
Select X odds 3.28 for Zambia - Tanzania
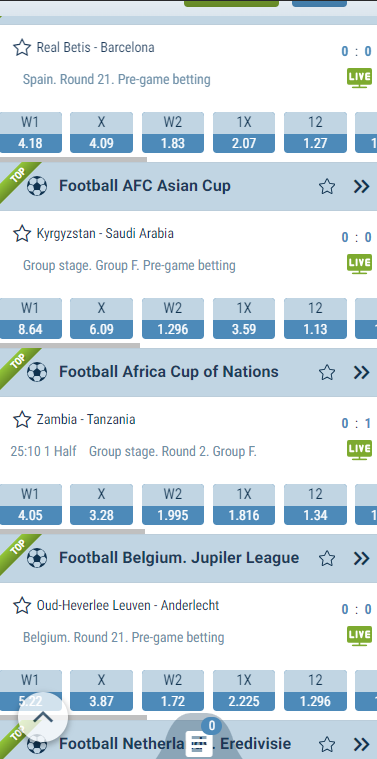101,504
